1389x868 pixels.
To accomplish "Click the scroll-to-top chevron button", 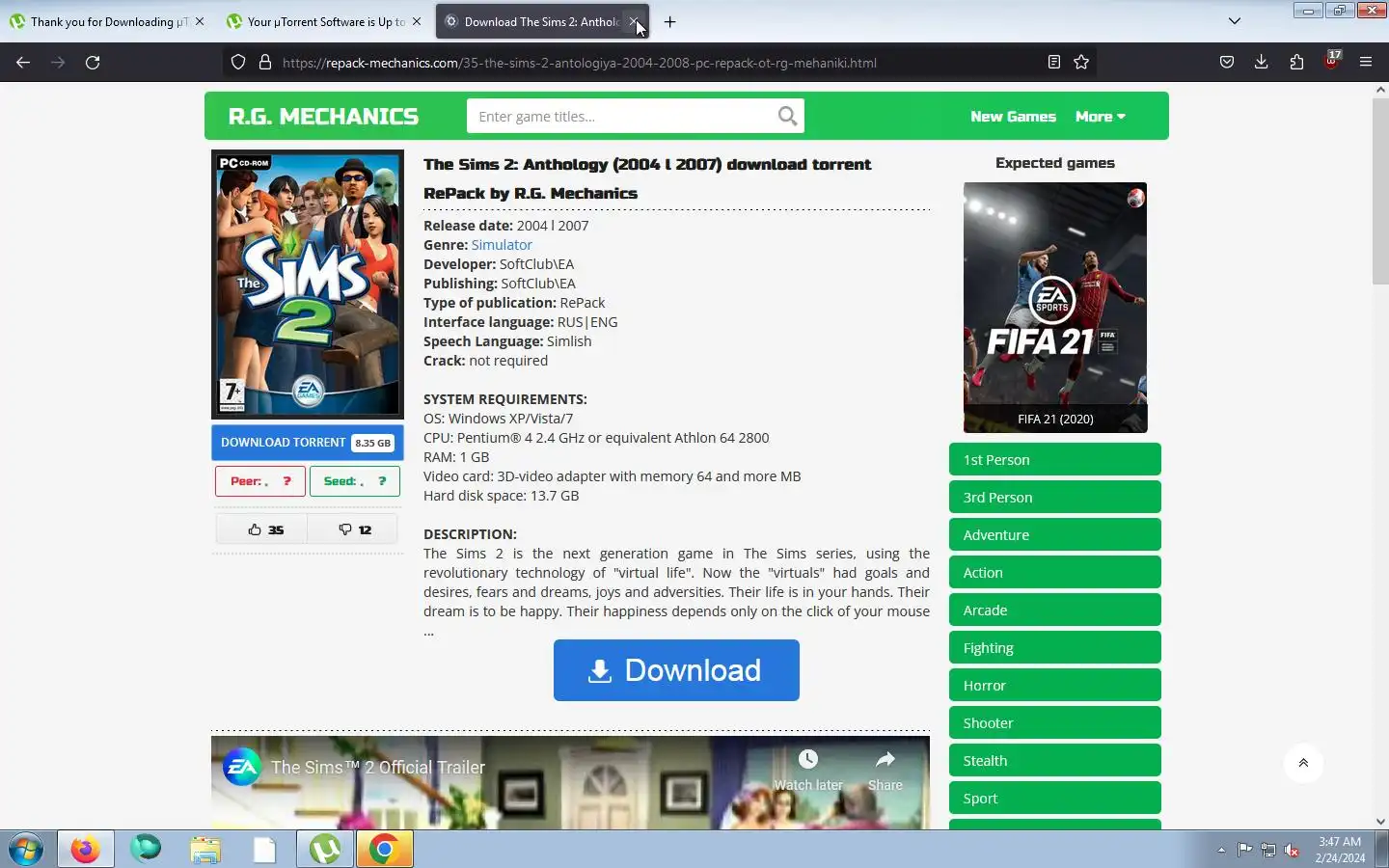I will pyautogui.click(x=1303, y=763).
